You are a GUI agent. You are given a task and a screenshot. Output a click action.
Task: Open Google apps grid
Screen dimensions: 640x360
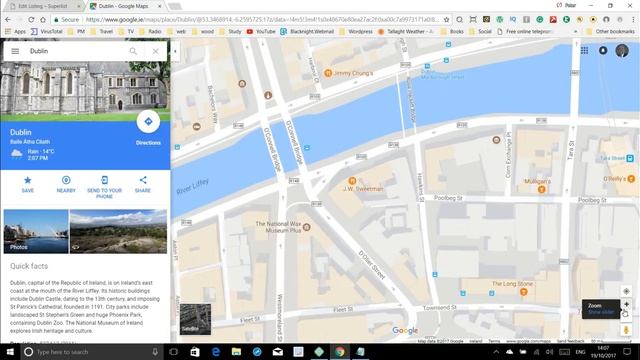[584, 50]
